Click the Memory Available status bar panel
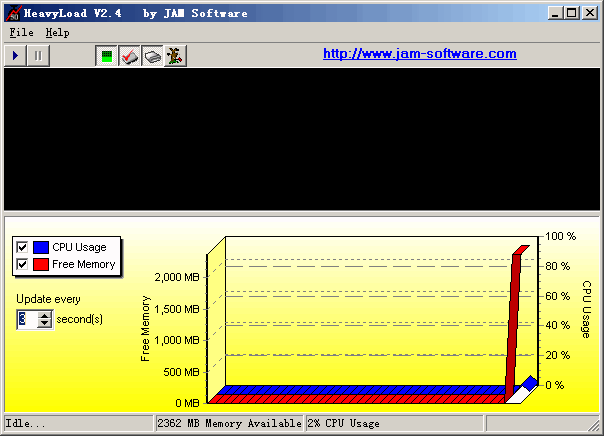This screenshot has height=436, width=604. click(x=229, y=423)
